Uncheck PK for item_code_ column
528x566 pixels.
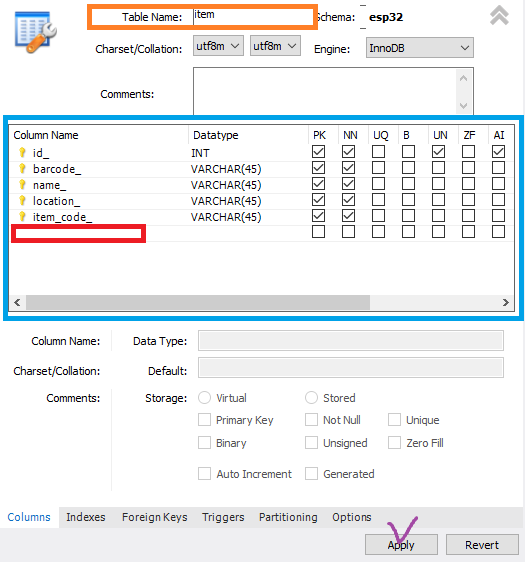pos(318,215)
